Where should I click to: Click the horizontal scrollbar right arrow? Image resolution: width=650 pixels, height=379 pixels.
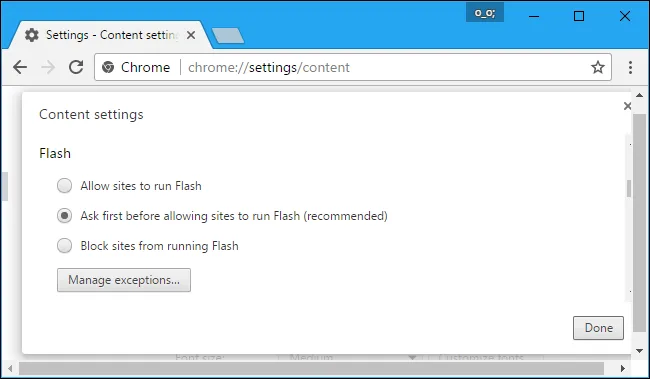point(623,368)
